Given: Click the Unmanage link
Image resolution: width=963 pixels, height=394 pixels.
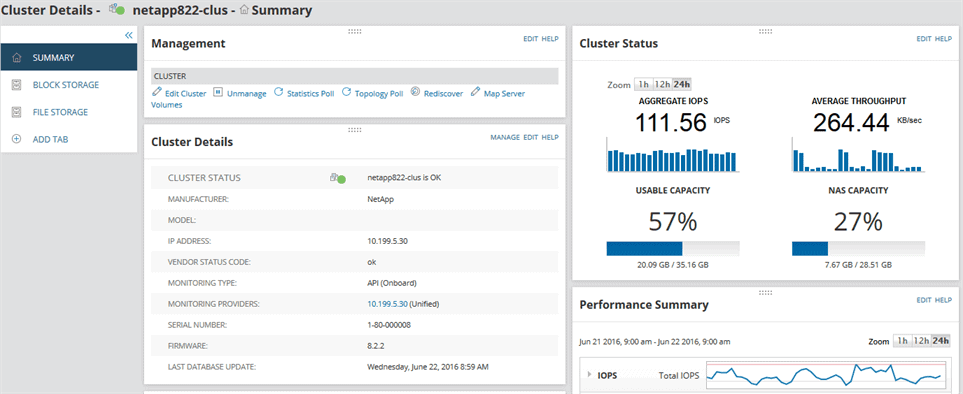Looking at the screenshot, I should point(246,94).
